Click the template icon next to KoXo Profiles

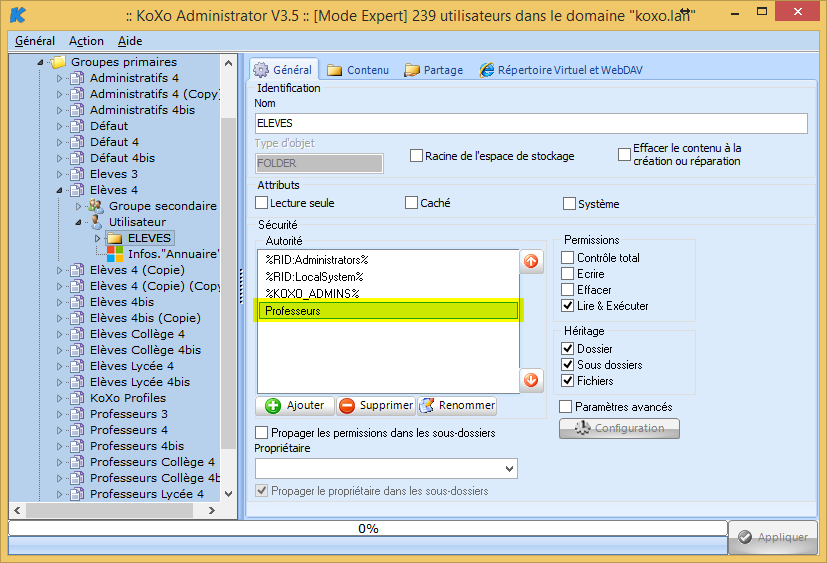click(77, 398)
